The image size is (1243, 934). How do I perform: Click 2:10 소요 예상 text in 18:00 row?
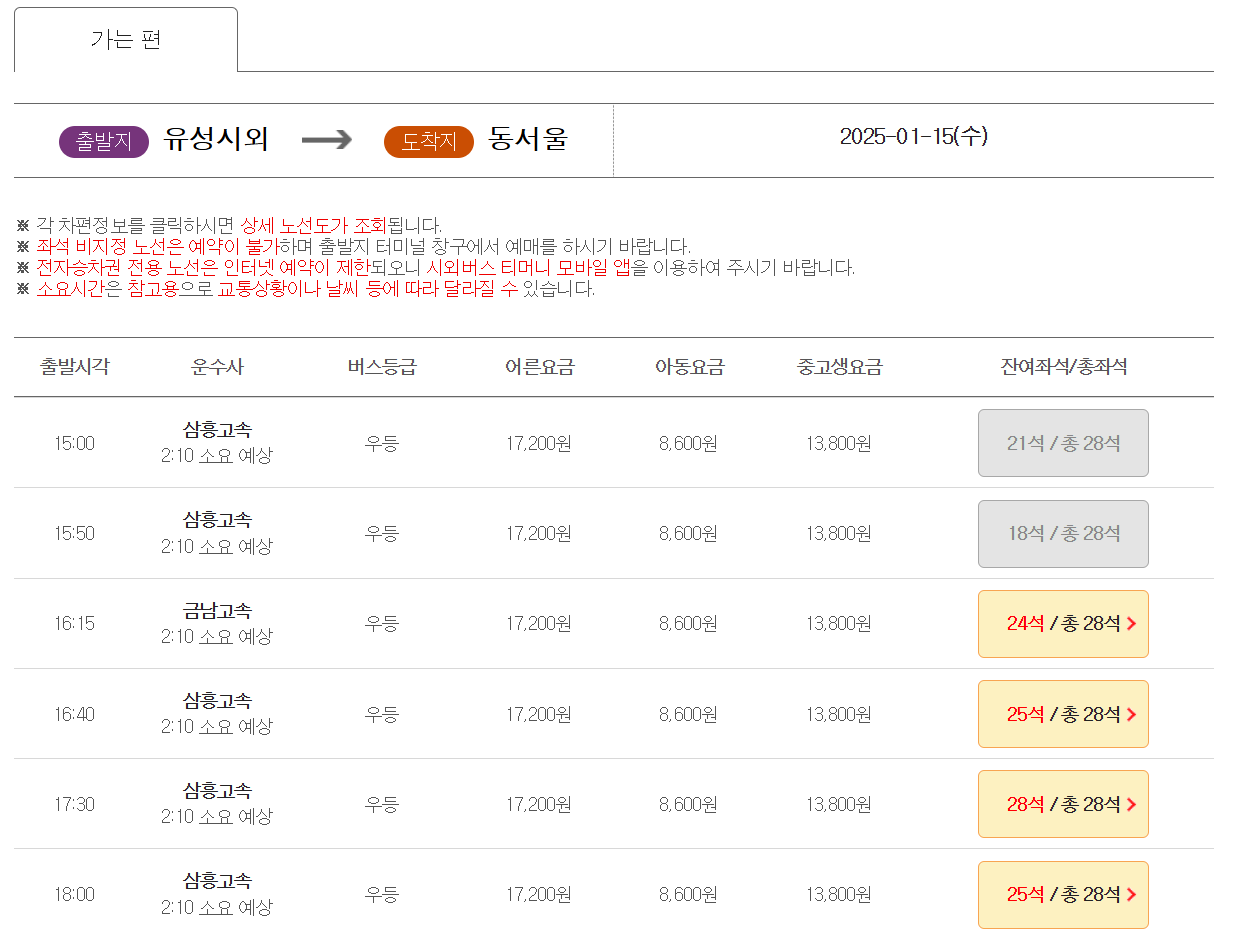pyautogui.click(x=217, y=908)
